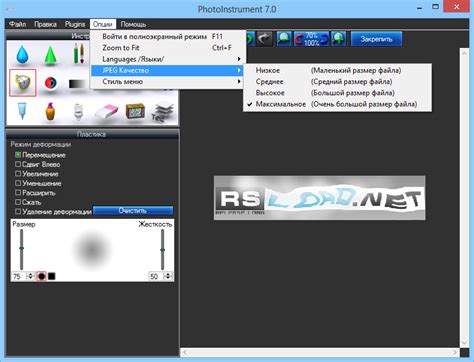Select the highlighted Liquify plastic tool
The height and width of the screenshot is (362, 474).
click(23, 83)
